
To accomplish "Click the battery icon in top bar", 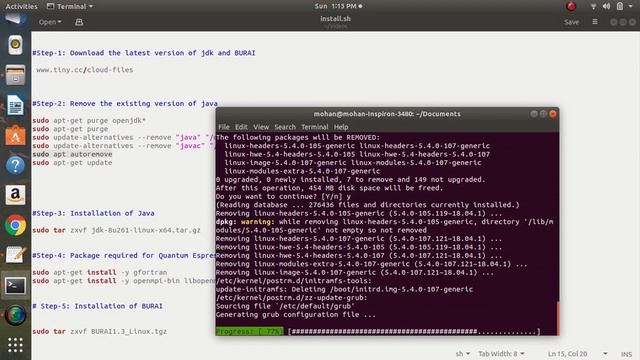I will pos(620,6).
